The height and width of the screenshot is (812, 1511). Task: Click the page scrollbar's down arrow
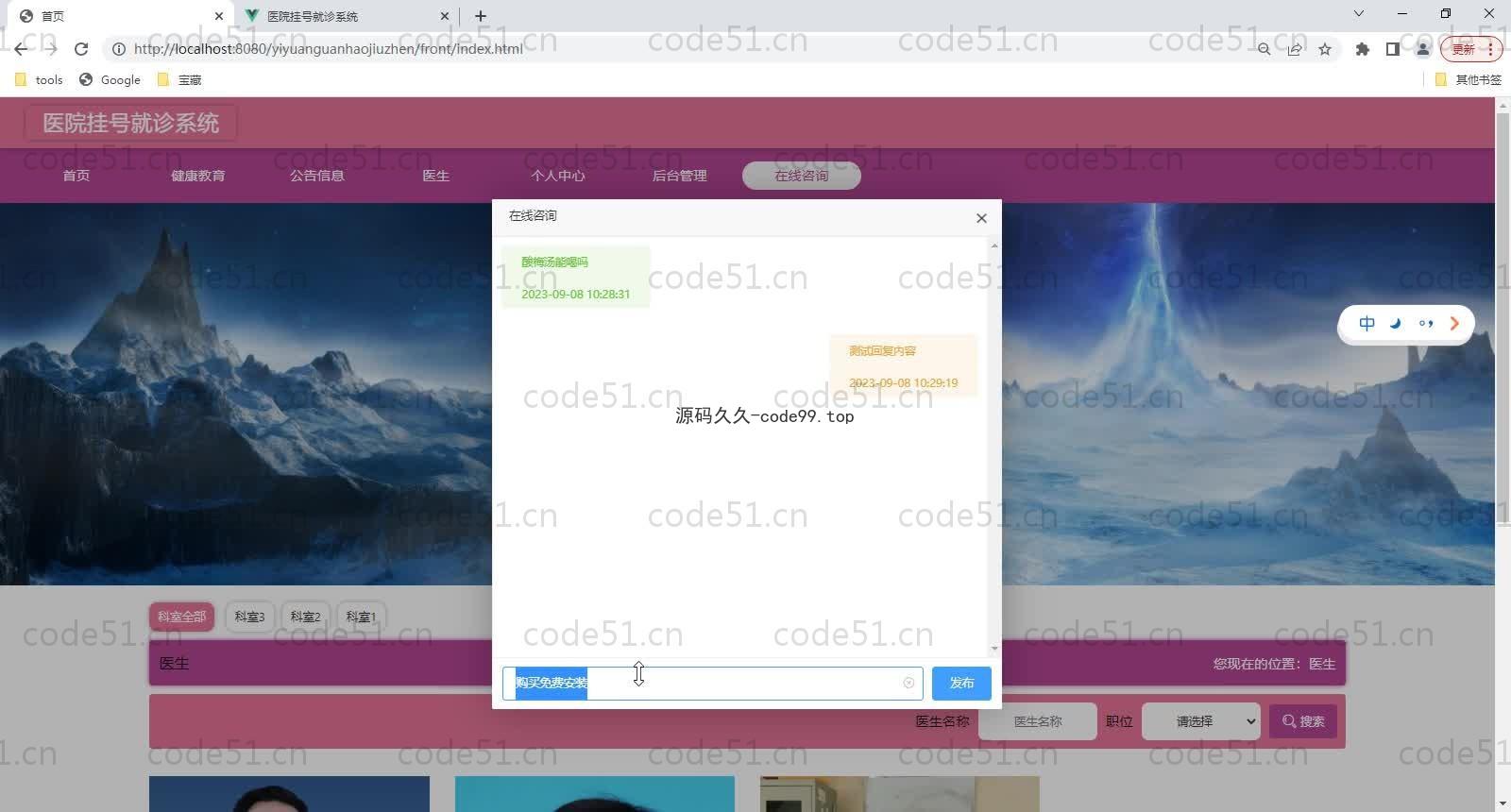1503,804
